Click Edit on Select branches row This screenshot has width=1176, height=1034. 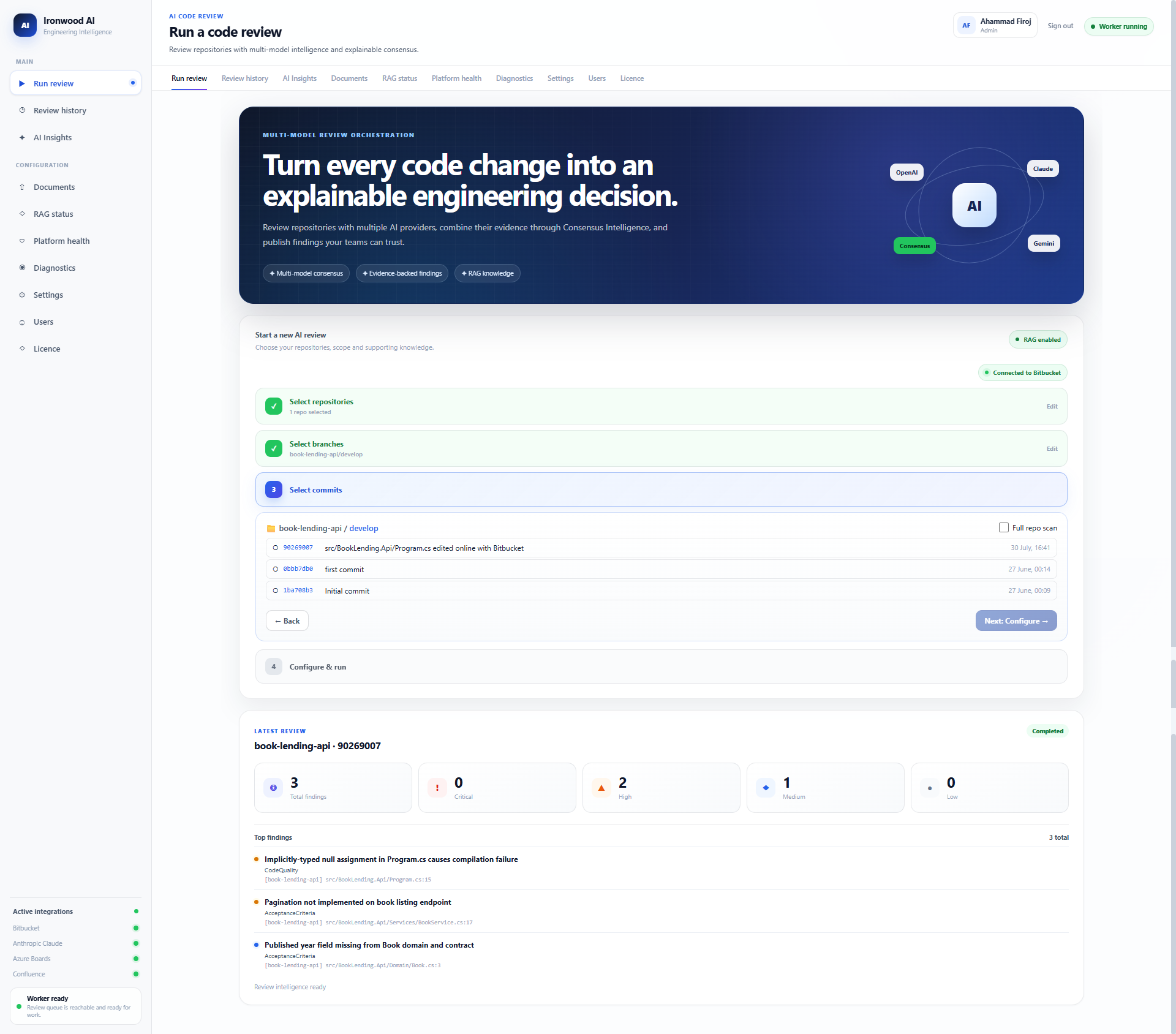(1052, 448)
